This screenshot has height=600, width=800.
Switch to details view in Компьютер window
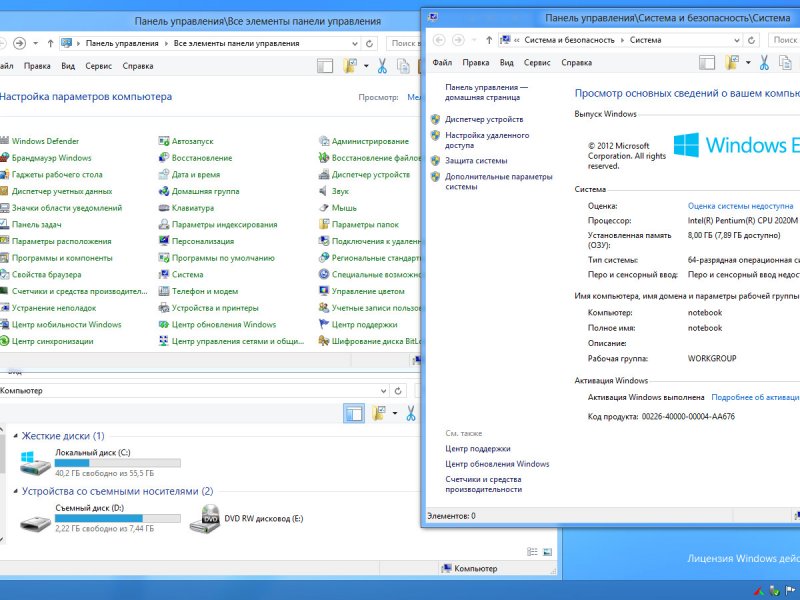(532, 552)
